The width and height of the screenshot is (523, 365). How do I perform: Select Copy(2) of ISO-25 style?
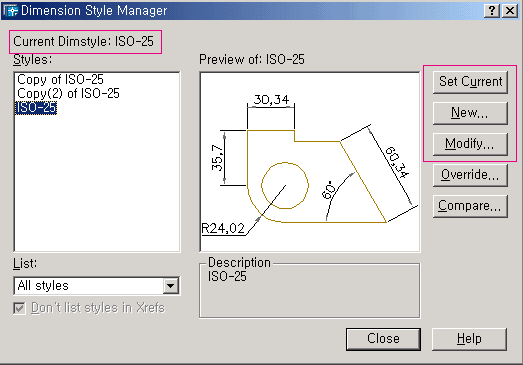(68, 94)
